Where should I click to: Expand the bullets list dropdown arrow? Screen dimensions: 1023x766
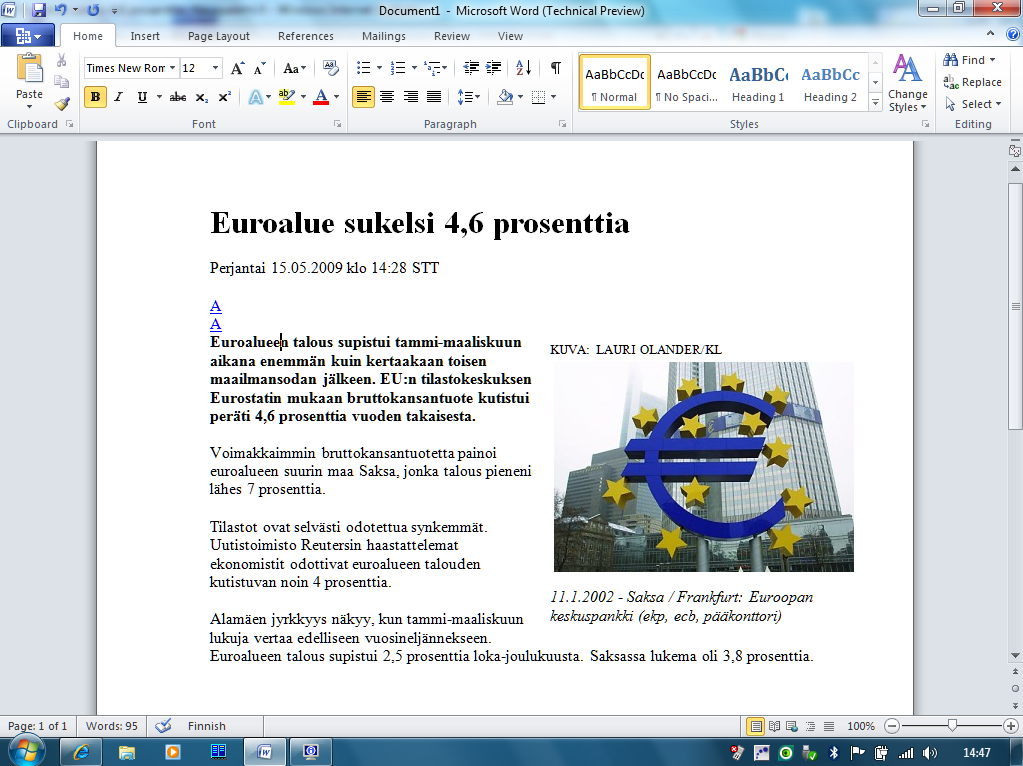380,68
